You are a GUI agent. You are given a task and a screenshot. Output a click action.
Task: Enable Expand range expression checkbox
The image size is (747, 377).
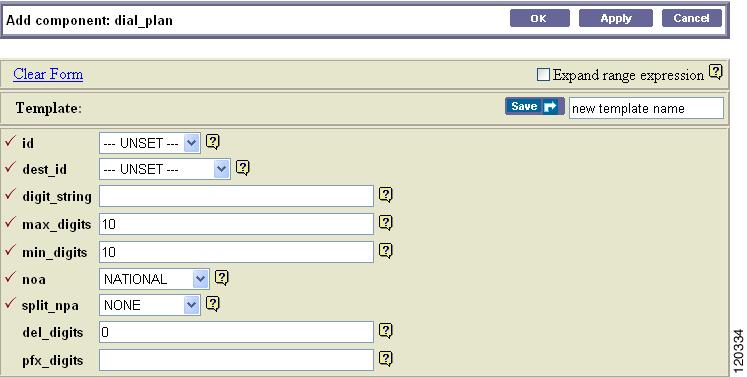click(543, 75)
